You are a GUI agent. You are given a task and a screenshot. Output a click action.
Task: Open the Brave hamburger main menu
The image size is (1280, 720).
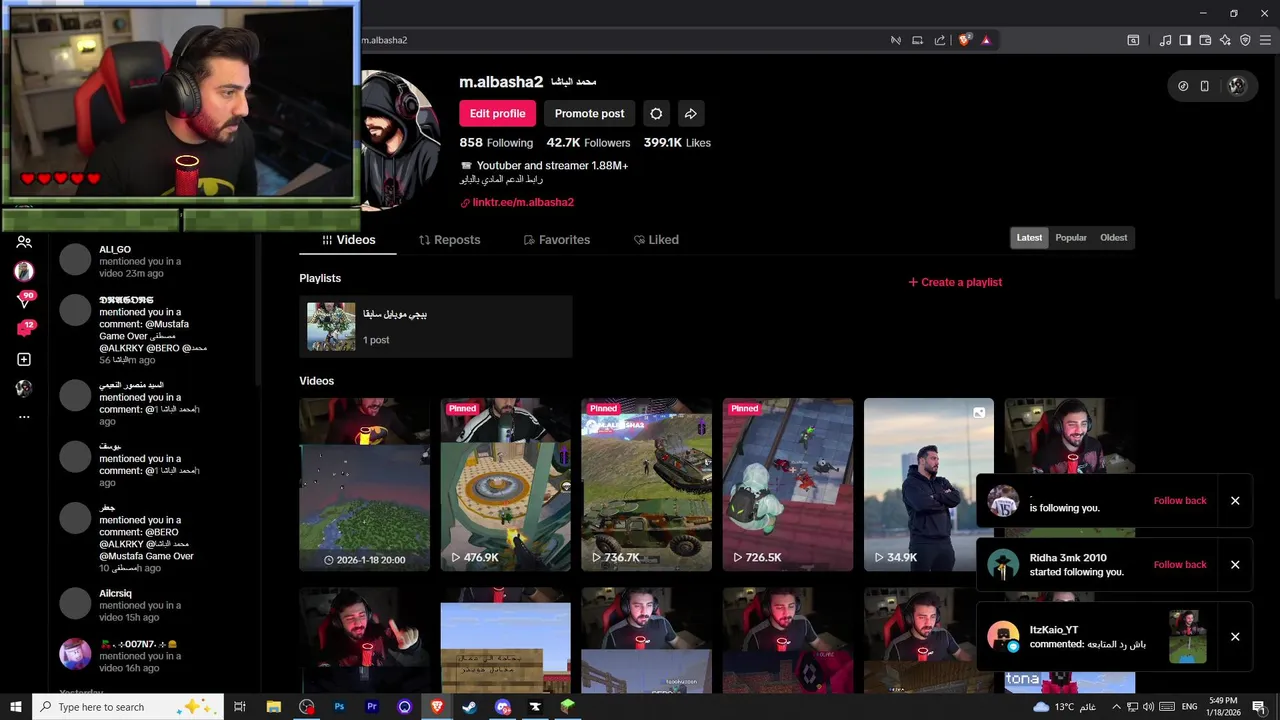1265,40
